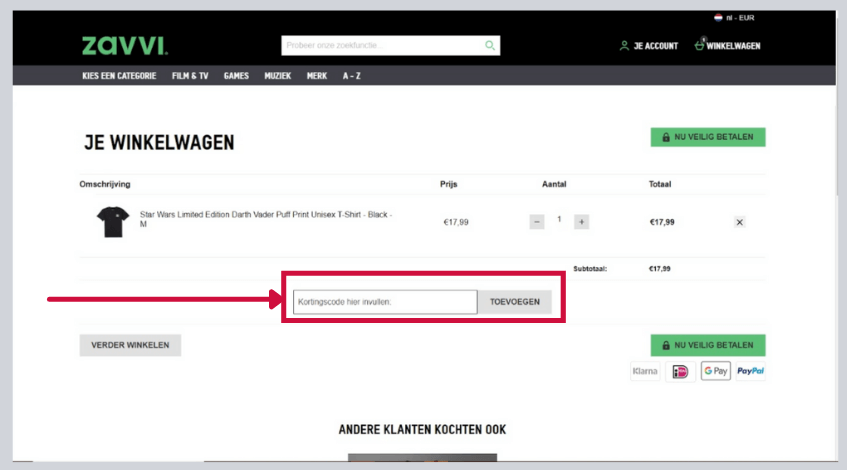The height and width of the screenshot is (470, 847).
Task: Click top NU VEILIG BETALEN button
Action: pyautogui.click(x=708, y=137)
